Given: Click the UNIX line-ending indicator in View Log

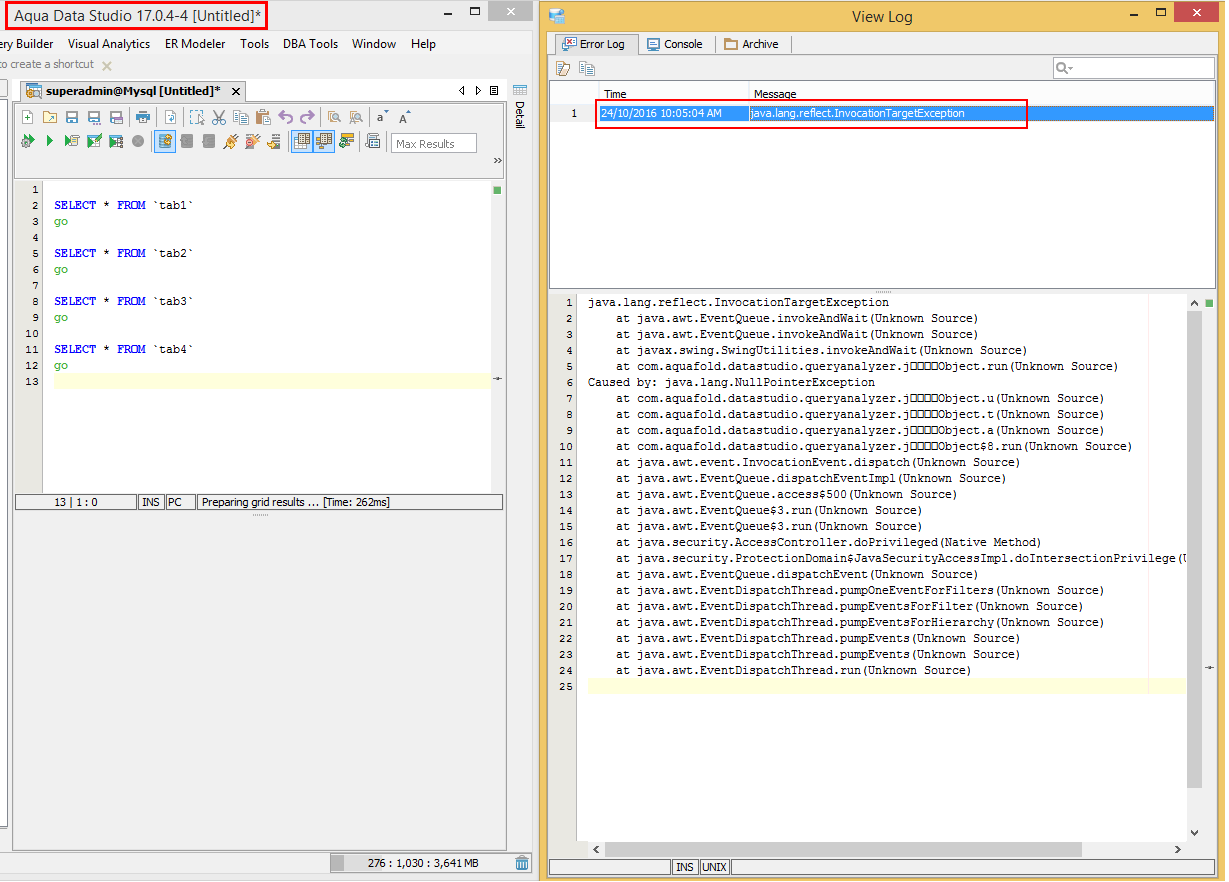Looking at the screenshot, I should click(714, 867).
